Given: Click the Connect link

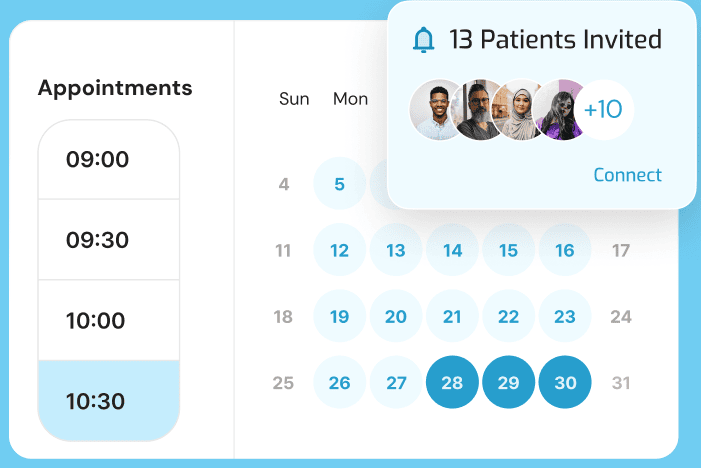Looking at the screenshot, I should (x=627, y=175).
